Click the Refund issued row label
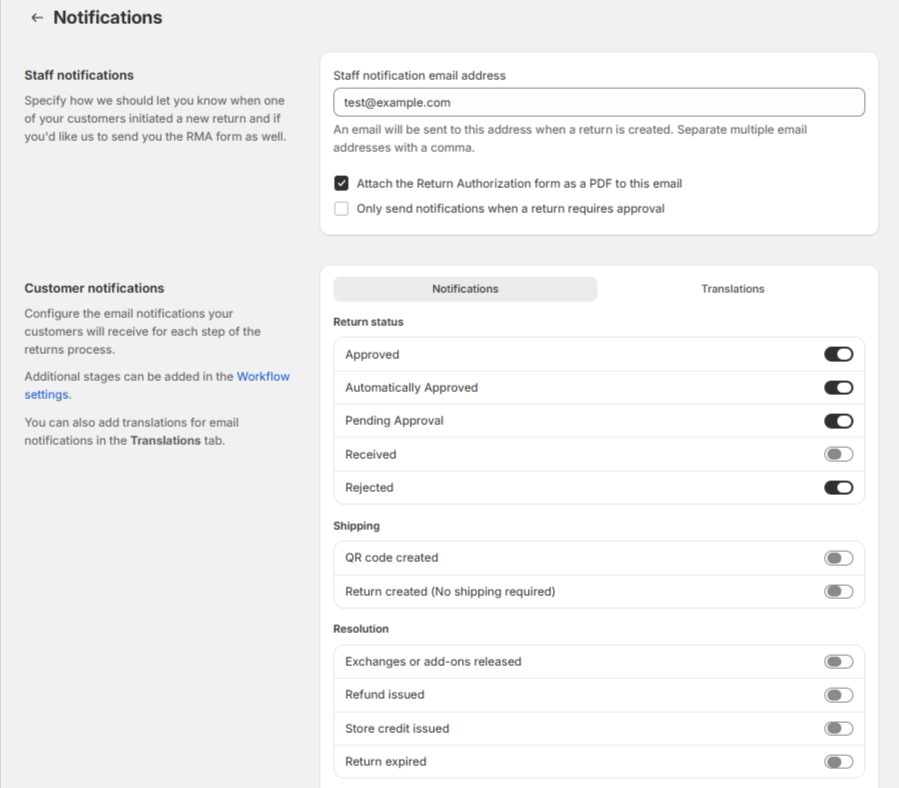Screen dimensions: 899x788 click(385, 695)
